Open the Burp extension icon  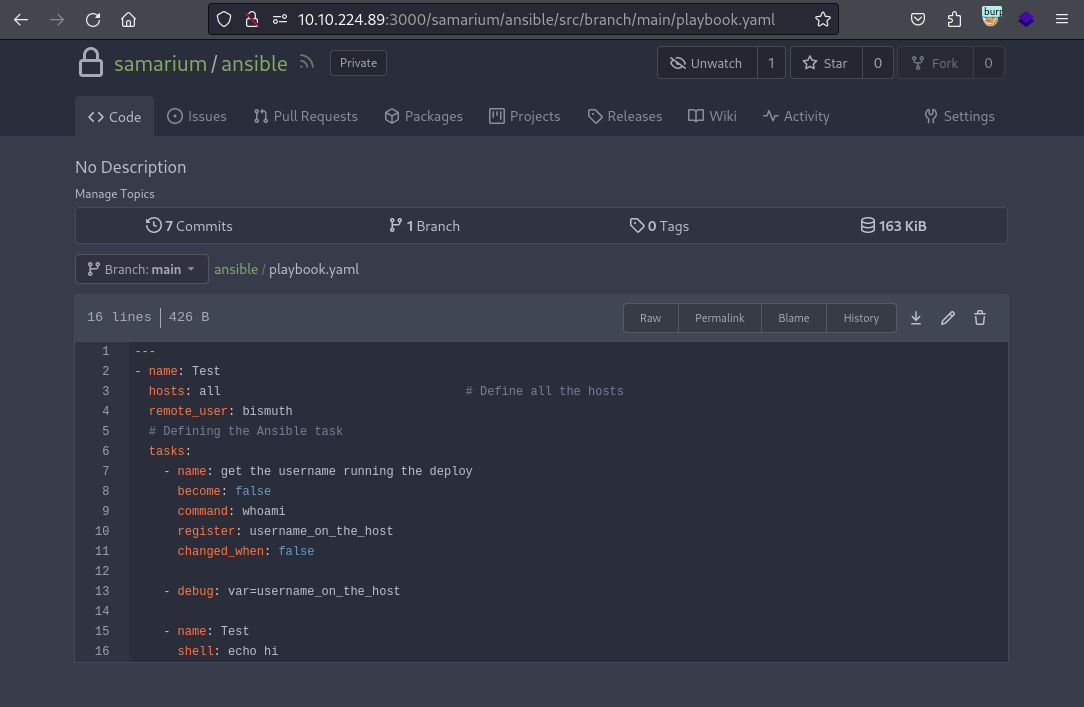[x=991, y=17]
